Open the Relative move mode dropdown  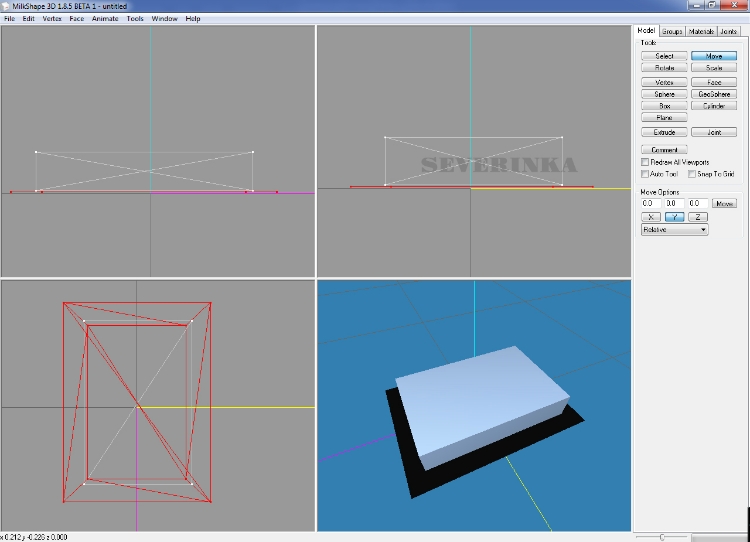coord(674,230)
